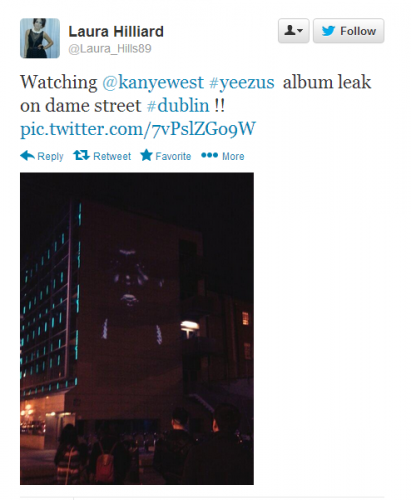Screen dimensions: 411x500
Task: Open the attached building projection photo
Action: 137,328
